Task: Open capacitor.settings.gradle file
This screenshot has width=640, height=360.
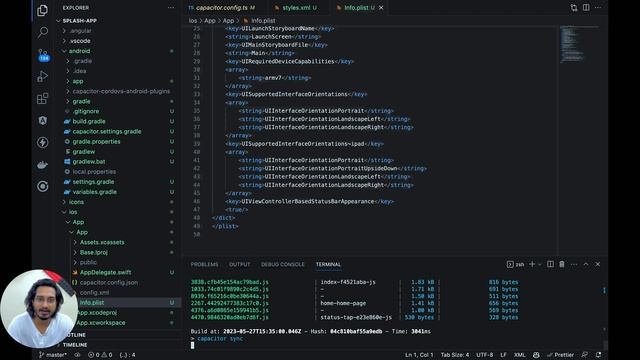Action: coord(107,131)
